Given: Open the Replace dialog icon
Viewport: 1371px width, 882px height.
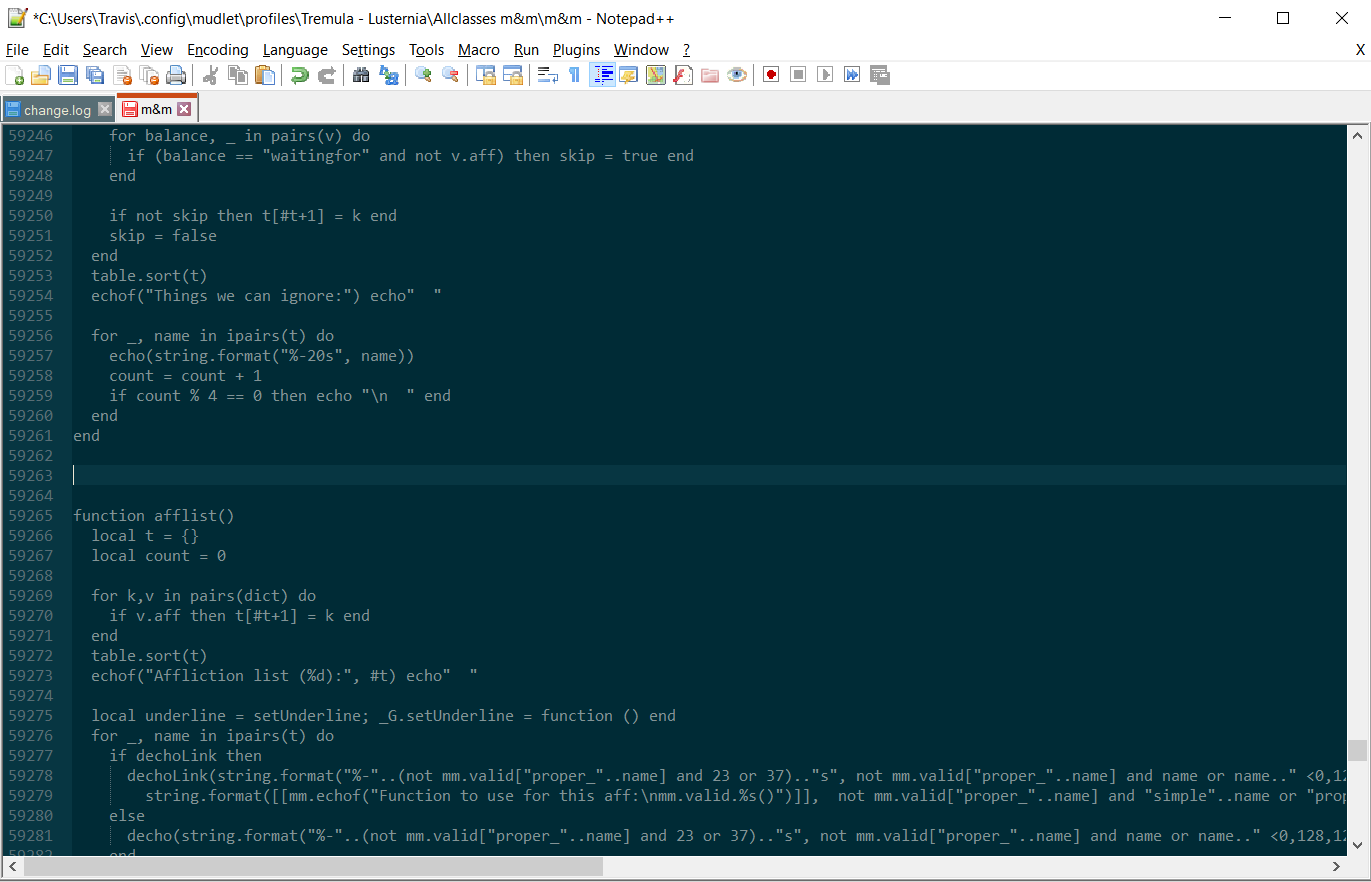Looking at the screenshot, I should tap(388, 75).
